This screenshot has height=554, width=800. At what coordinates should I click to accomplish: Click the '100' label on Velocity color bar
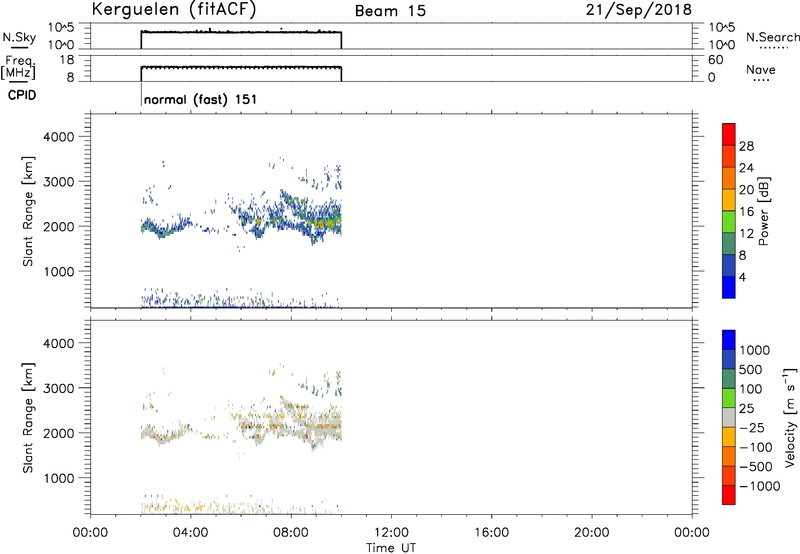[750, 389]
